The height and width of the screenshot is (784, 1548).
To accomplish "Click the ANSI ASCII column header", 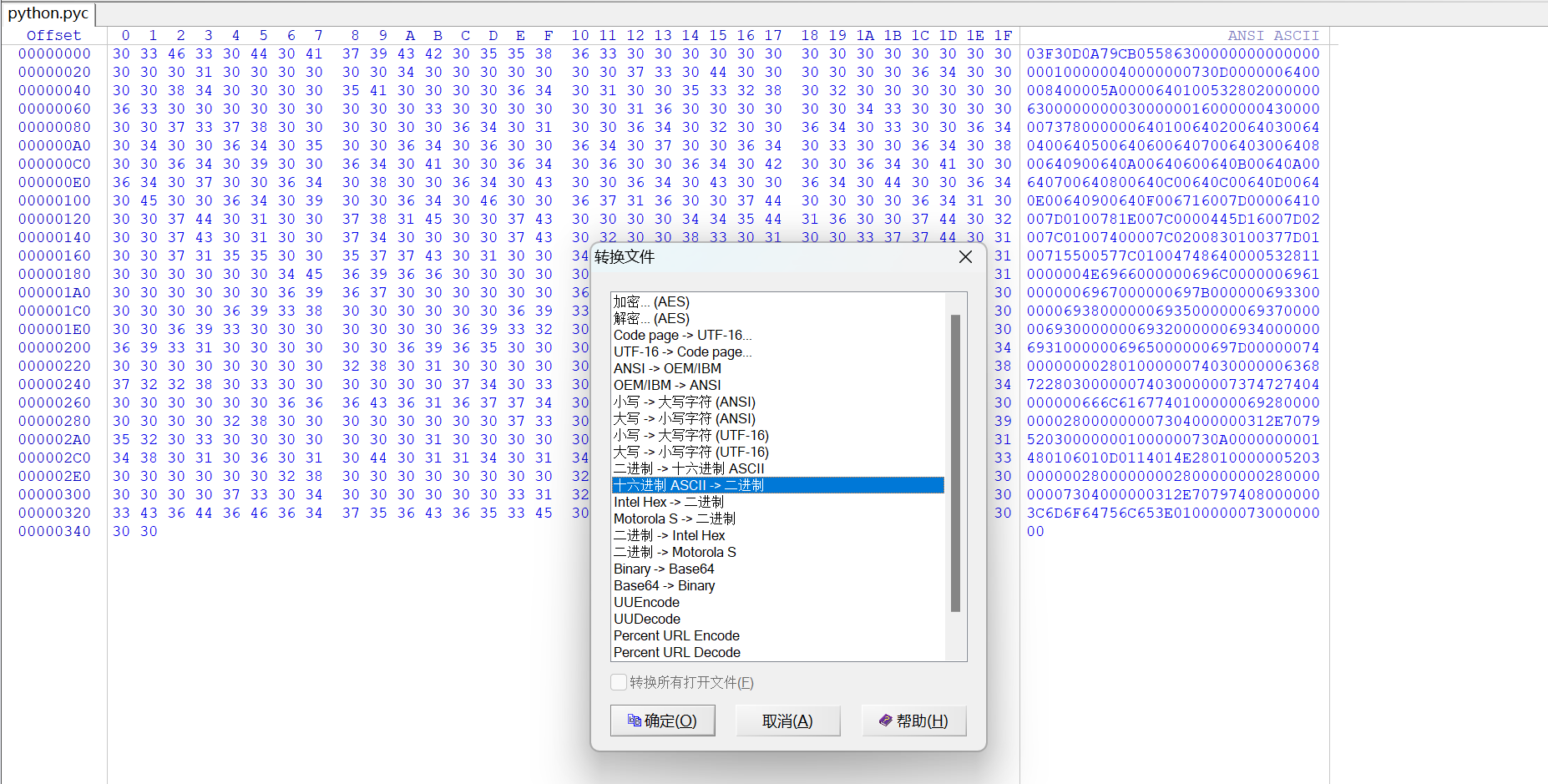I will (1272, 35).
